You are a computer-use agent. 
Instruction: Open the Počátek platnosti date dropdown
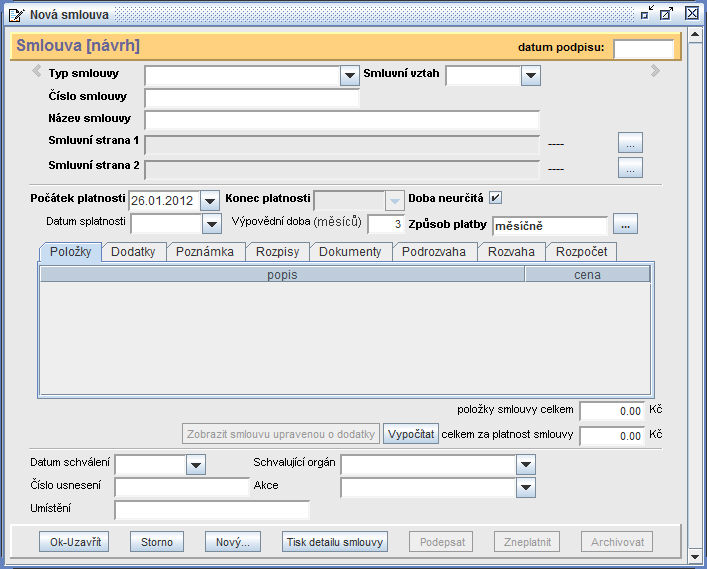coord(210,201)
